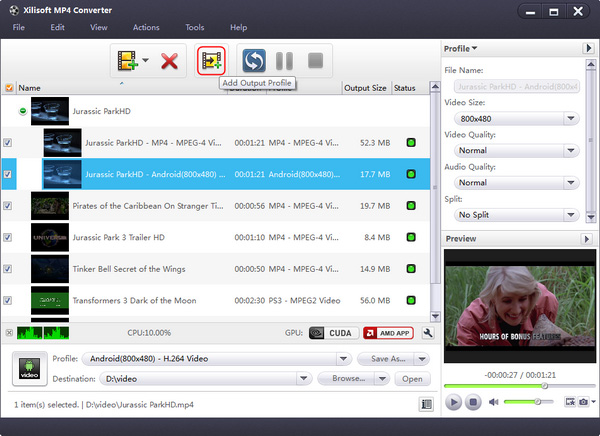
Task: Open the Help menu
Action: pos(238,28)
